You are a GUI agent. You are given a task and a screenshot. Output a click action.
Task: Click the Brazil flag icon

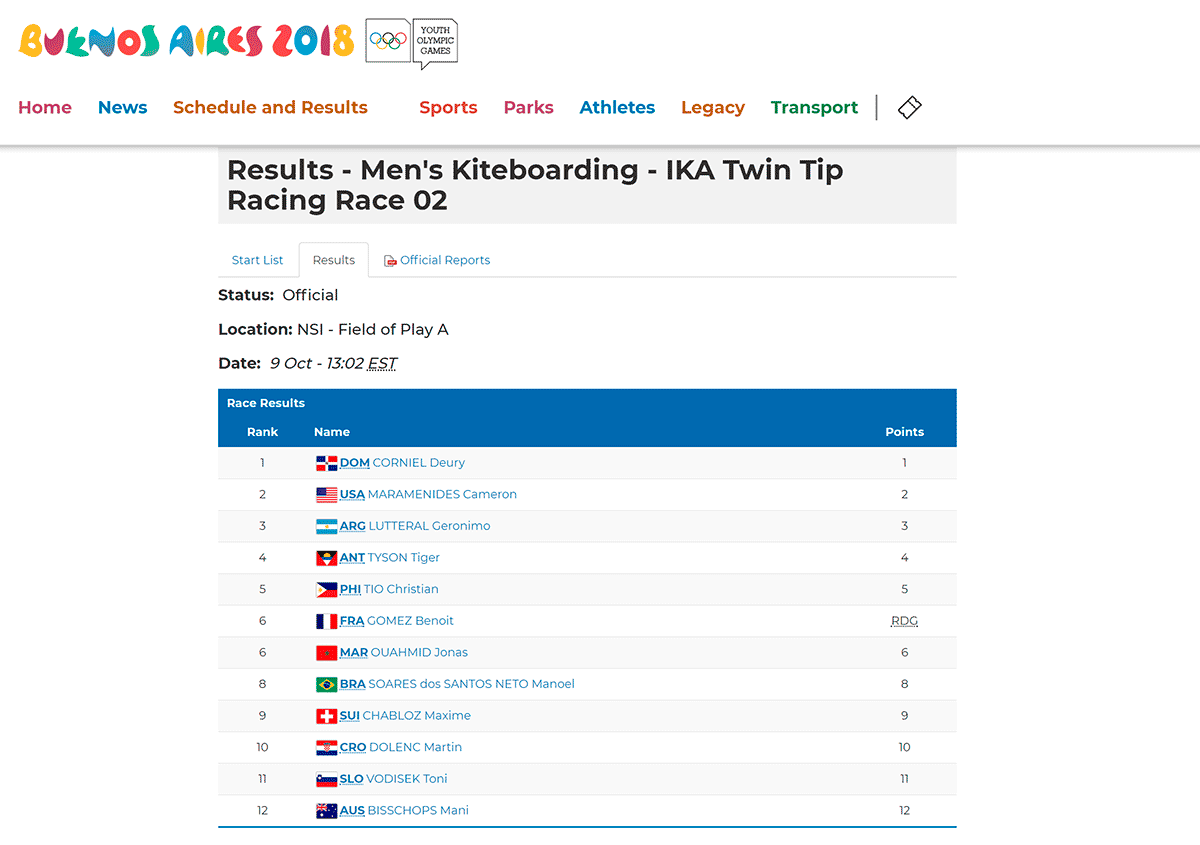click(x=327, y=684)
